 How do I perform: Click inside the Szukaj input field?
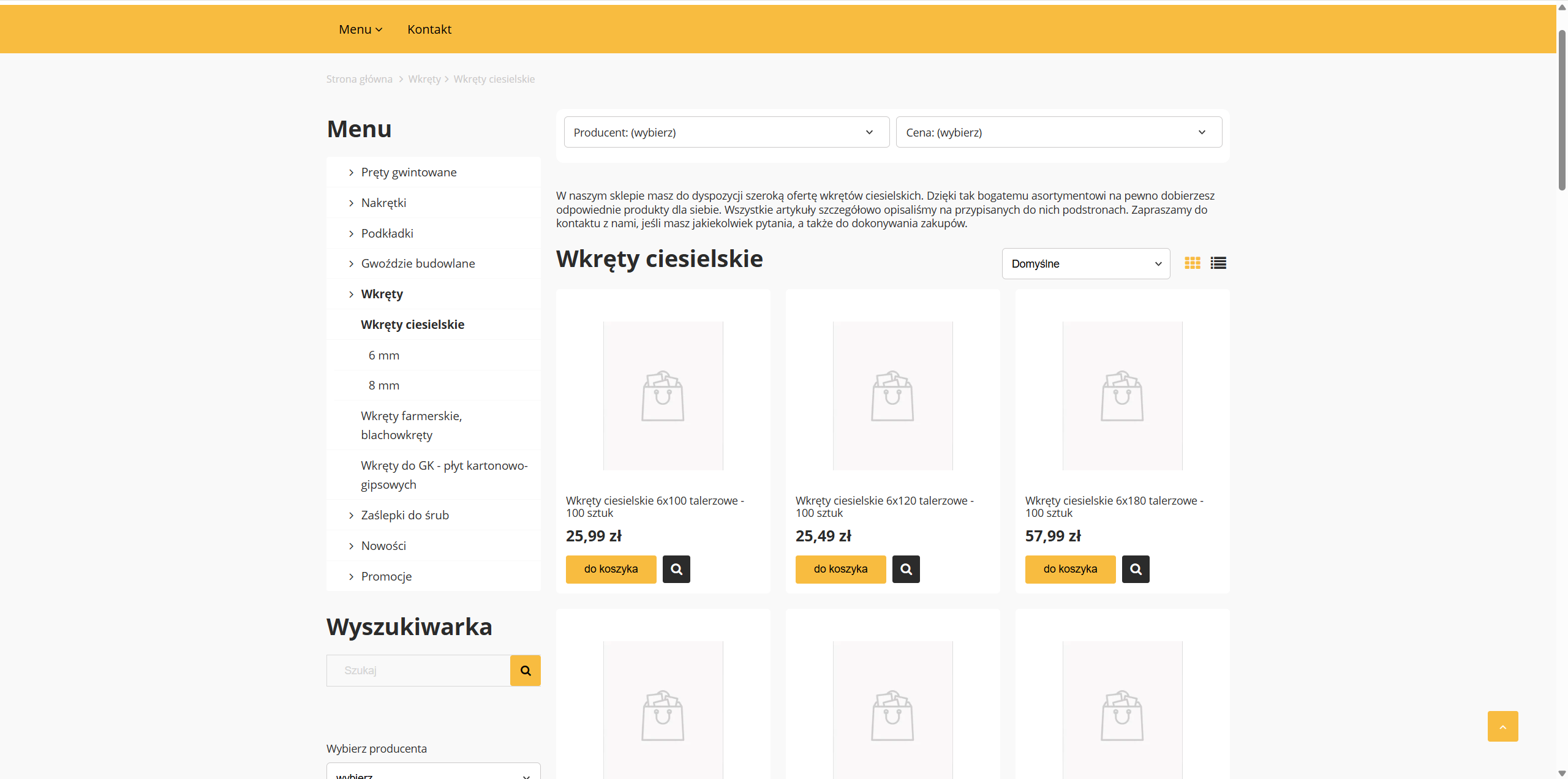pyautogui.click(x=417, y=670)
